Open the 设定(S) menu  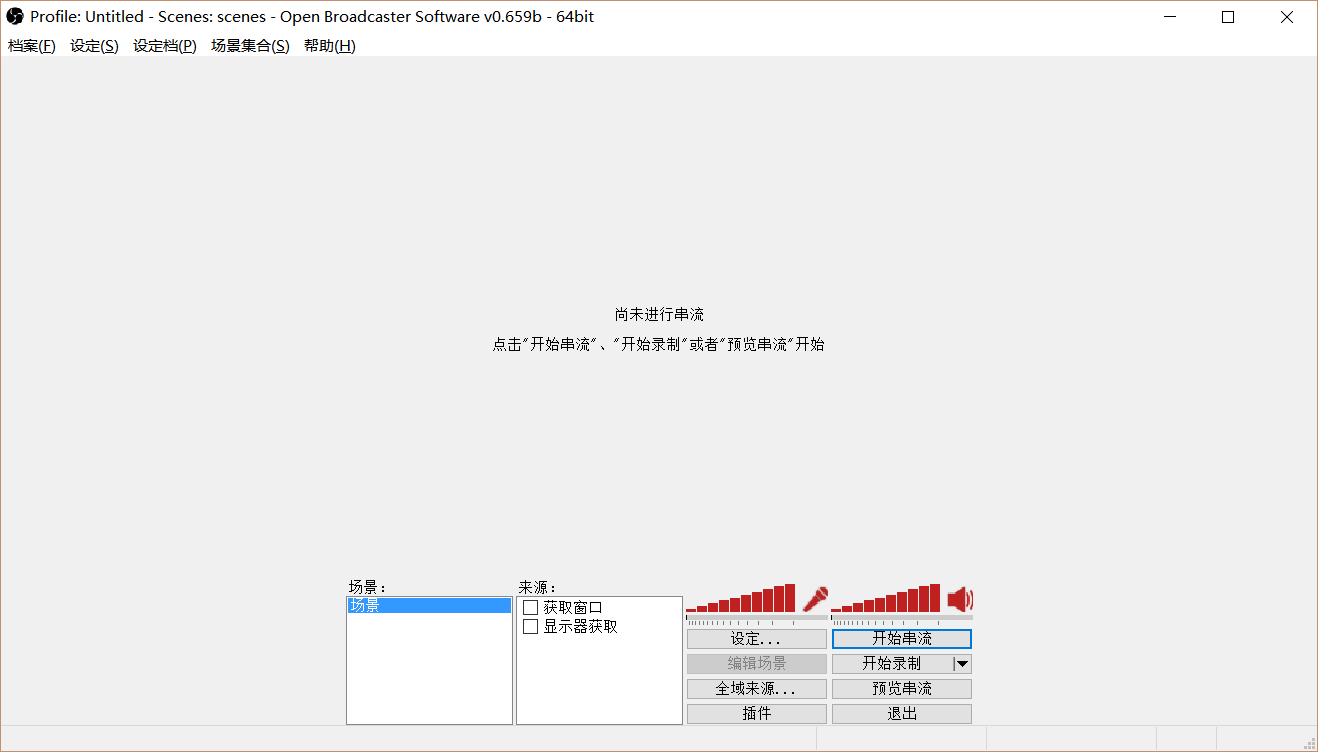tap(94, 46)
